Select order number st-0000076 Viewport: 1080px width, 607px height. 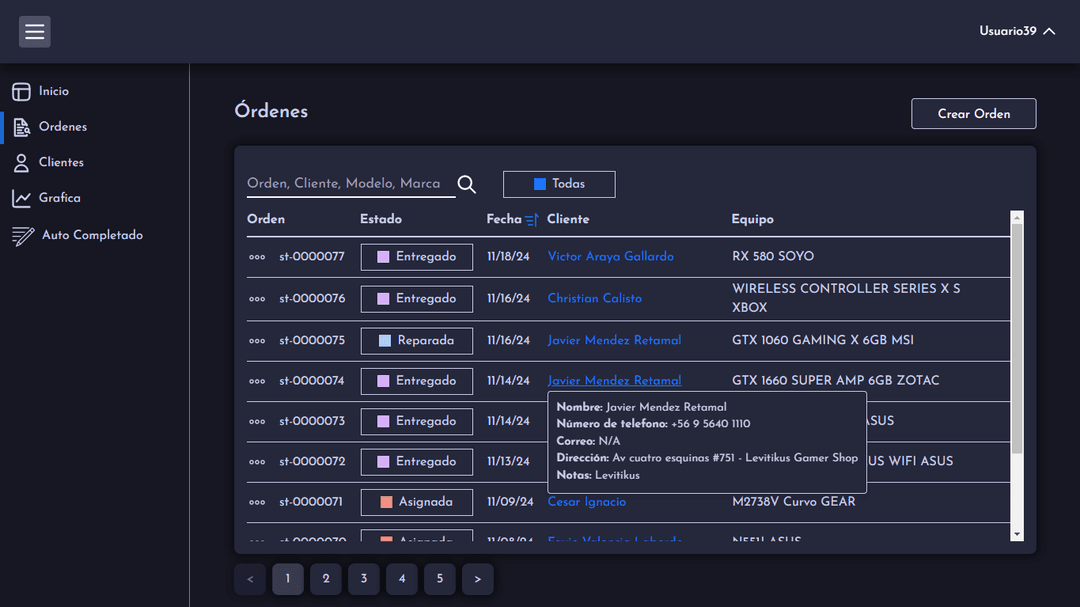pos(312,299)
